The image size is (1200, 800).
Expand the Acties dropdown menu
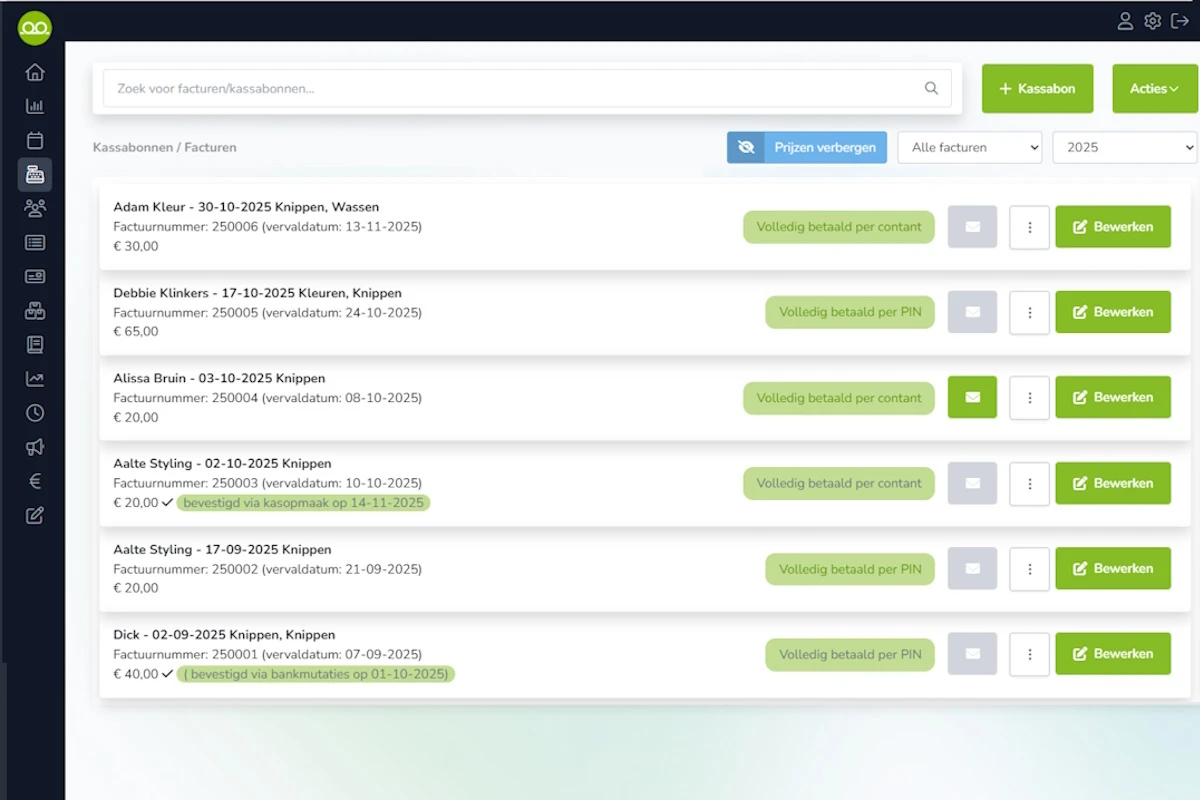pyautogui.click(x=1153, y=89)
